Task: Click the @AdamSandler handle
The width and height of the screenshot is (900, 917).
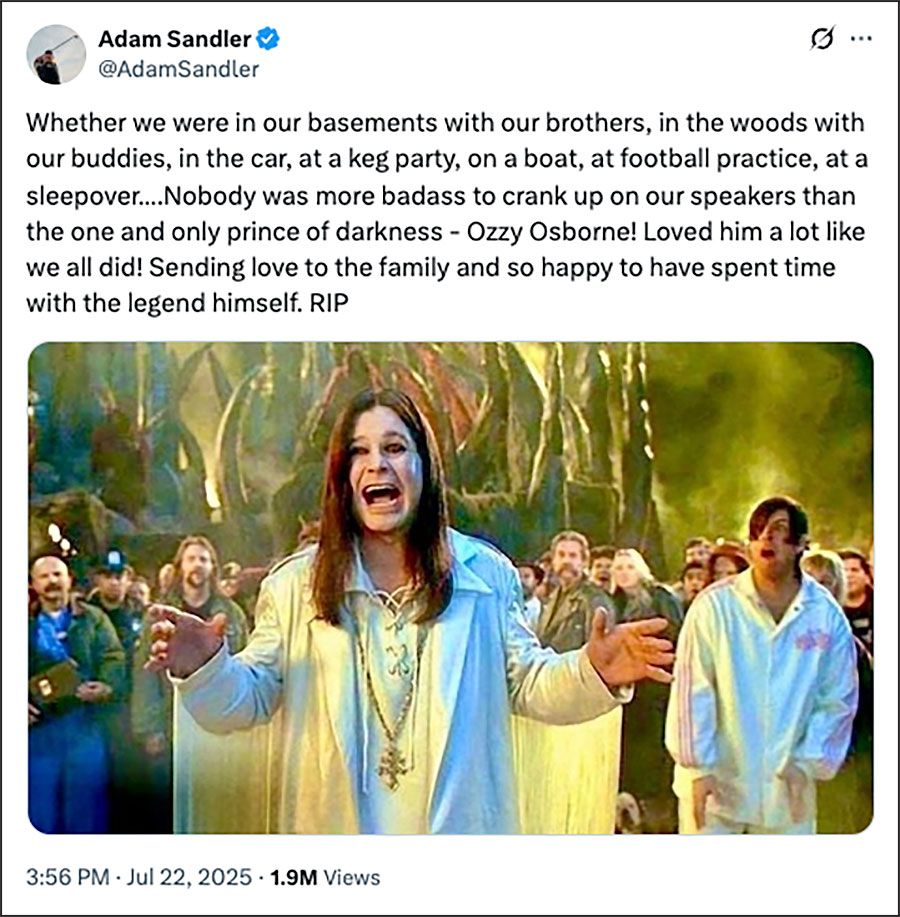Action: (x=178, y=69)
